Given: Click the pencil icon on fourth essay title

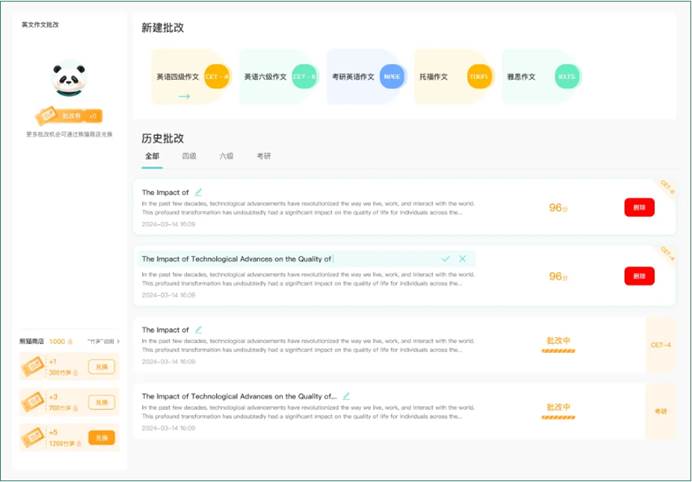Looking at the screenshot, I should coord(347,396).
